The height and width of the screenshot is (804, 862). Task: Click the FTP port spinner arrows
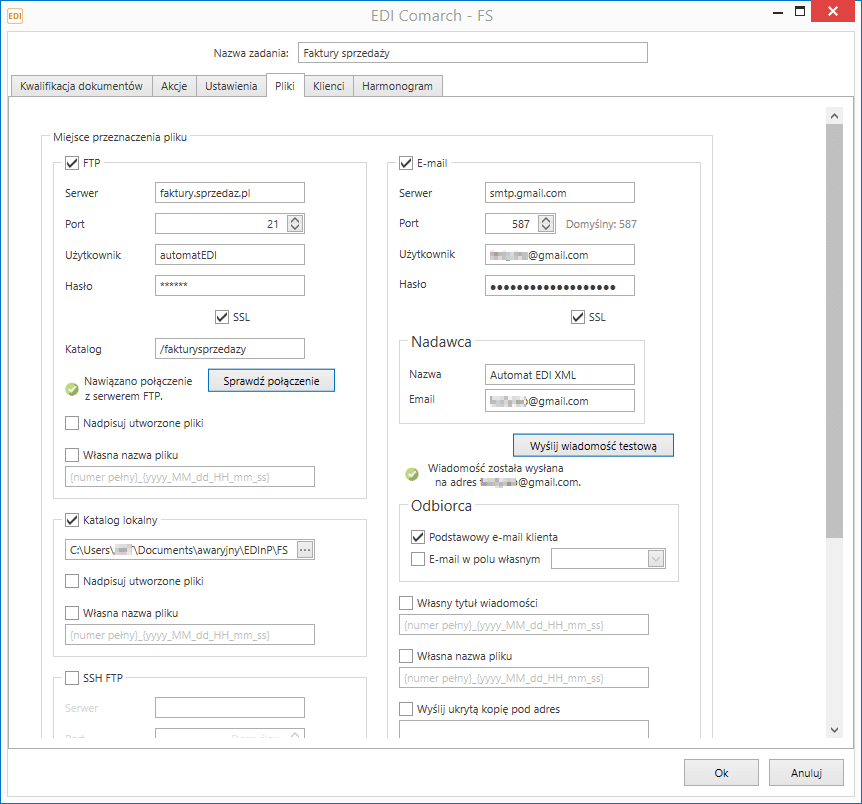[x=295, y=223]
